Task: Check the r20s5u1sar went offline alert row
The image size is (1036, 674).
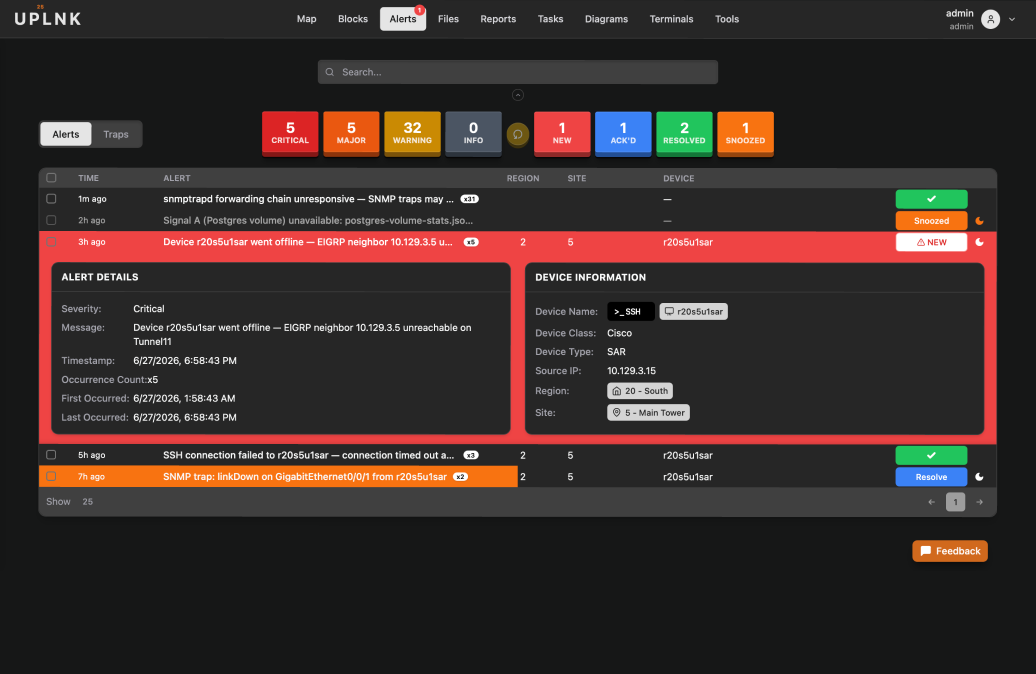Action: (x=51, y=242)
